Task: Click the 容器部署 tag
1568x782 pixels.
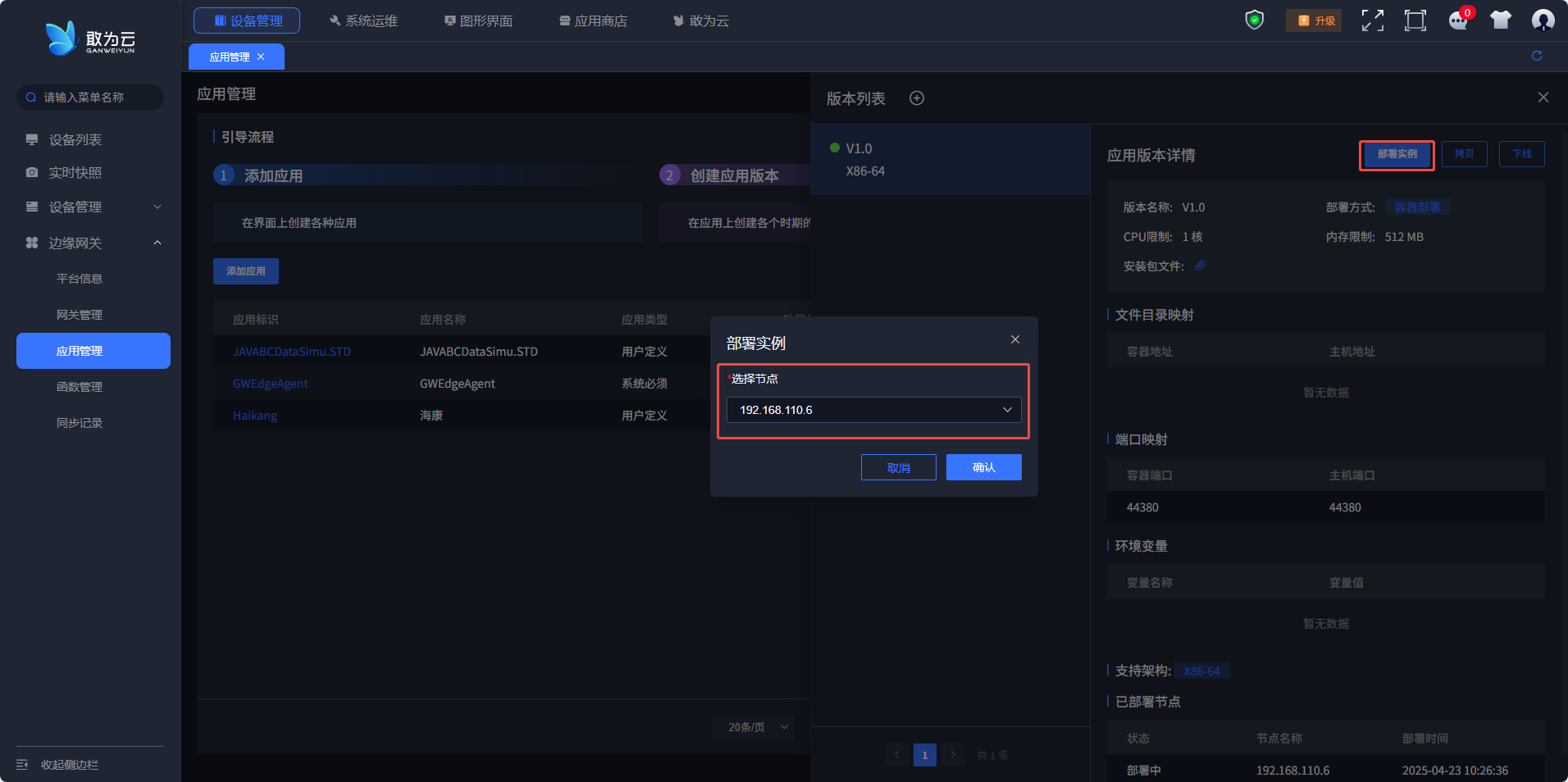Action: tap(1417, 207)
